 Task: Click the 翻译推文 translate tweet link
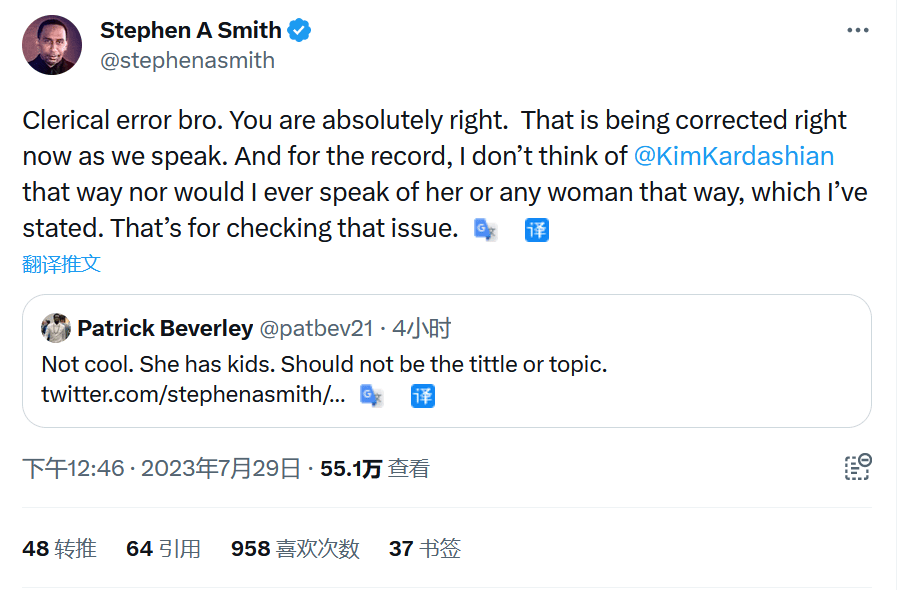tap(62, 264)
